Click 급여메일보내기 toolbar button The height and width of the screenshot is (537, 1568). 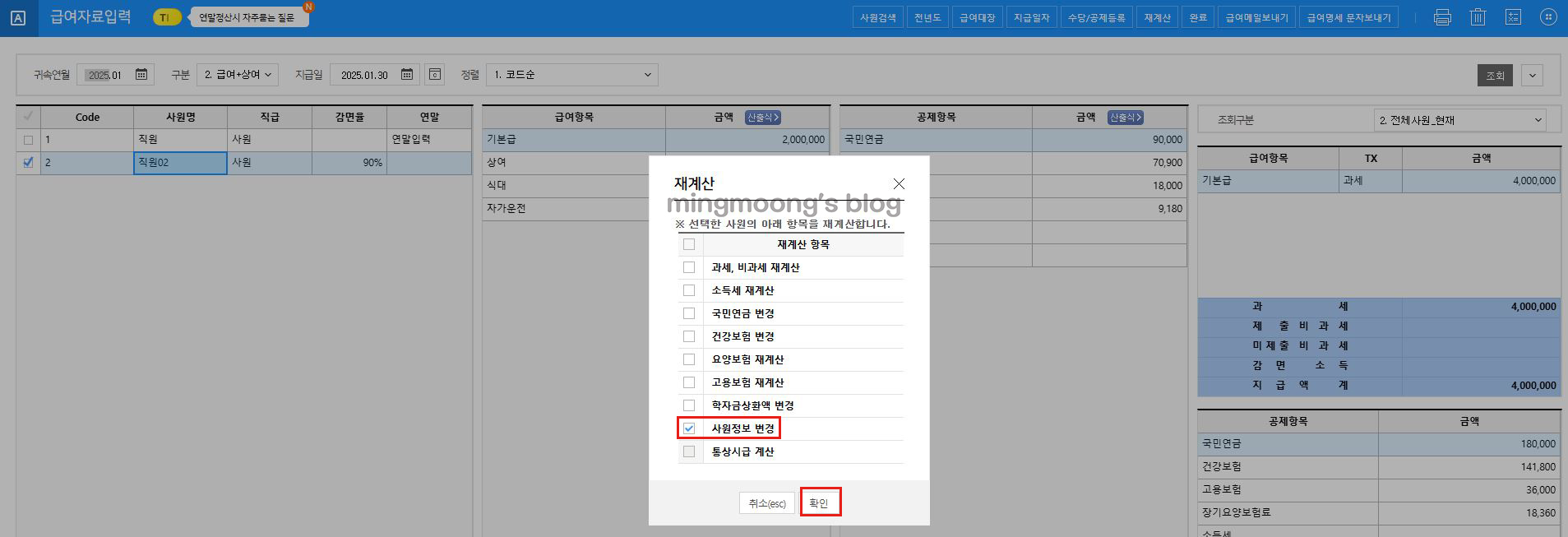(1256, 17)
